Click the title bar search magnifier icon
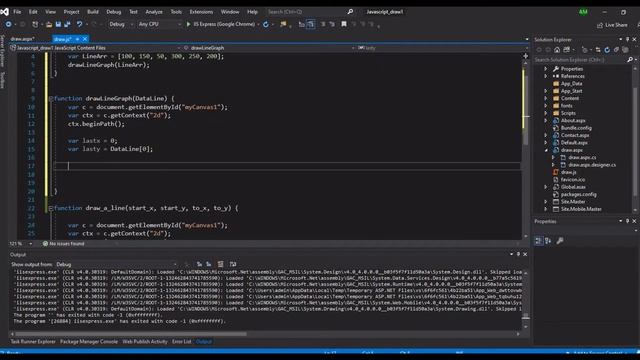The image size is (640, 360). coord(350,12)
